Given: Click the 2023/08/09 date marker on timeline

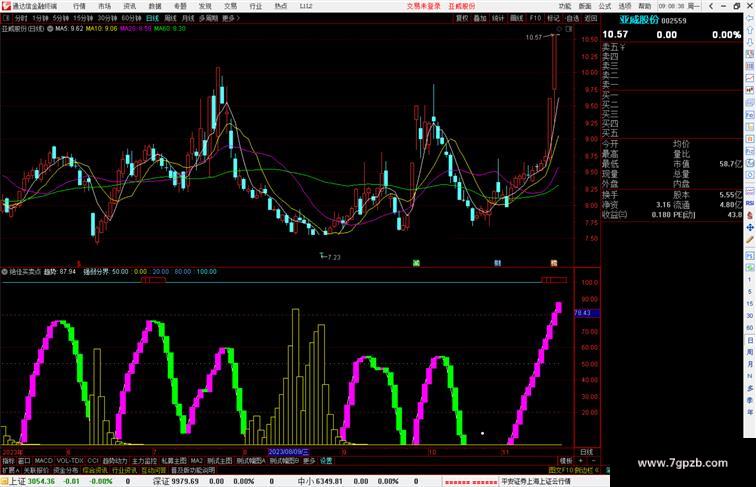Looking at the screenshot, I should coord(288,452).
